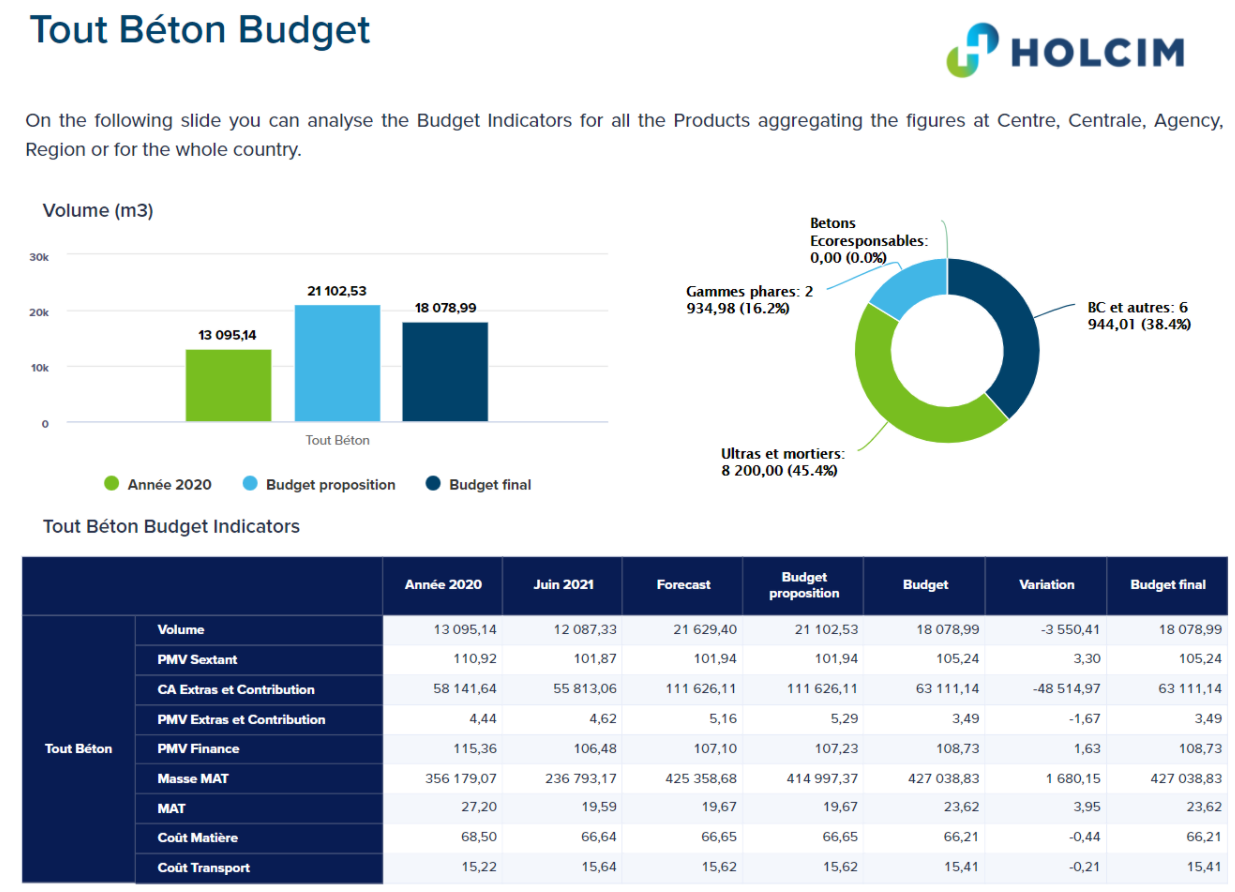1235x892 pixels.
Task: Click the 13 095,14 label above the green bar
Action: (228, 335)
